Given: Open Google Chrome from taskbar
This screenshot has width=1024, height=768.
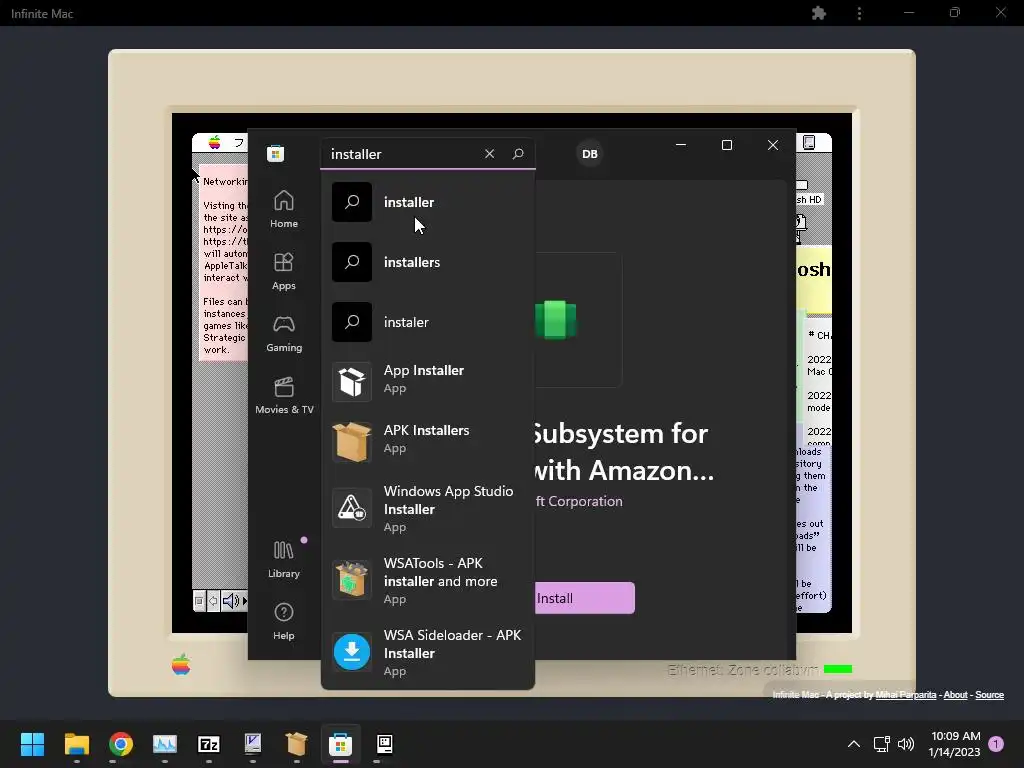Looking at the screenshot, I should pyautogui.click(x=121, y=744).
